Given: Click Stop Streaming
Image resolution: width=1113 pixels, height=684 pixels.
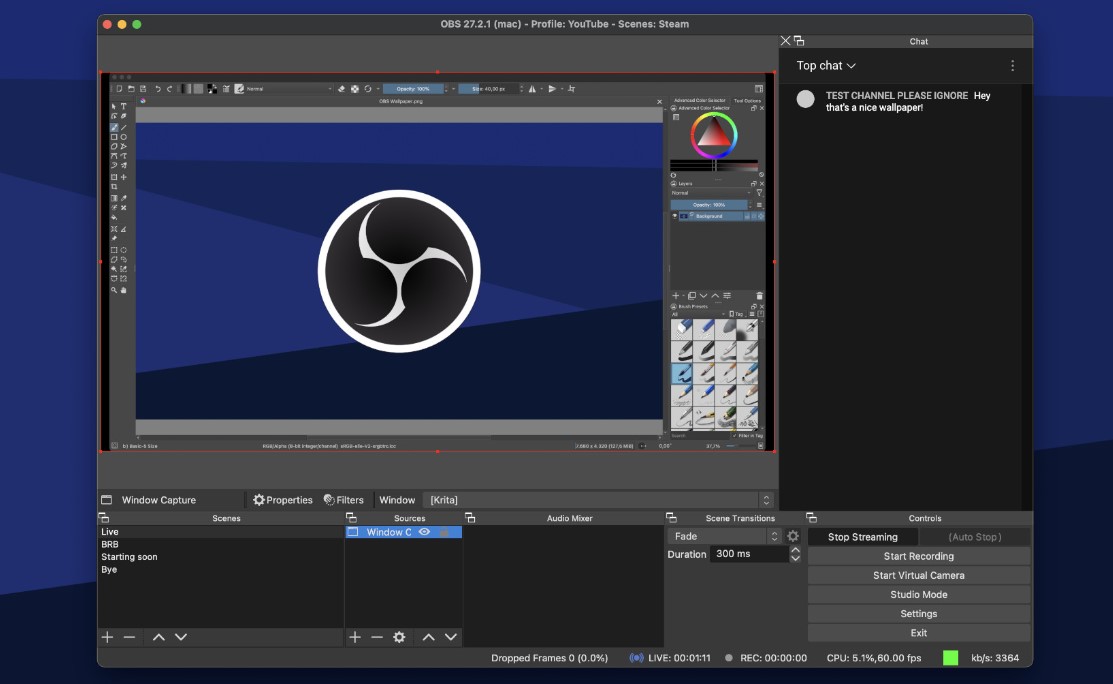Looking at the screenshot, I should [861, 536].
